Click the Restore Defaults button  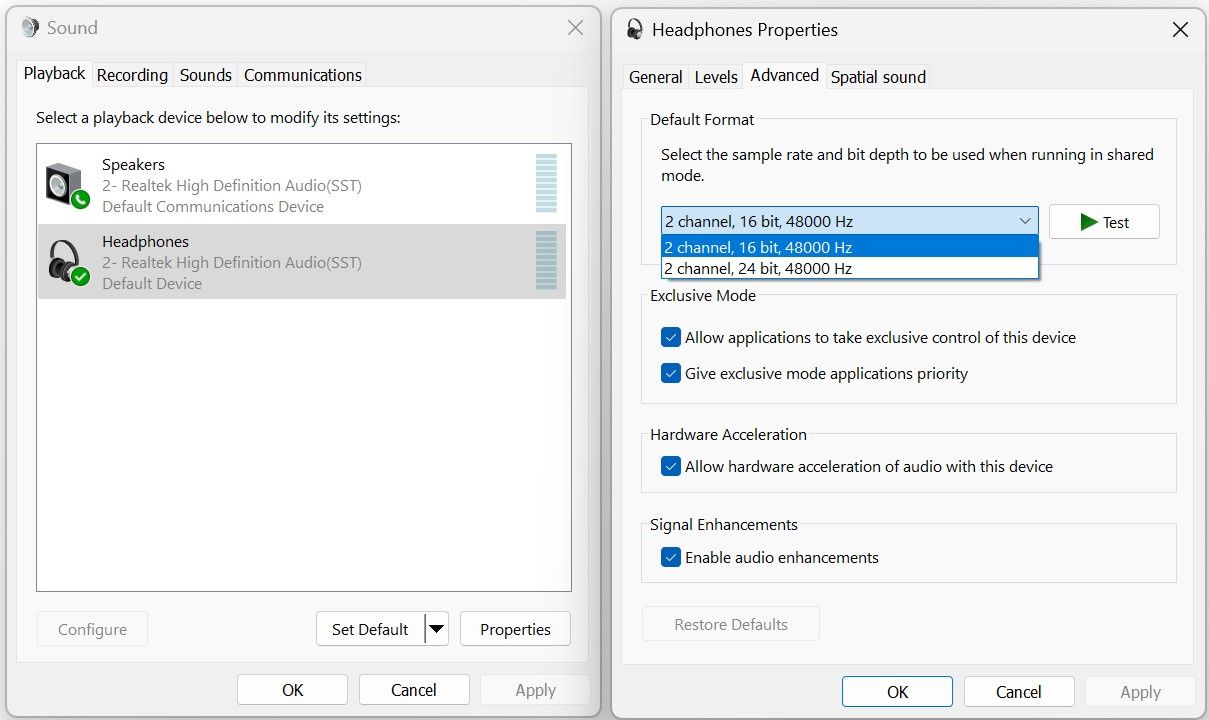click(730, 623)
